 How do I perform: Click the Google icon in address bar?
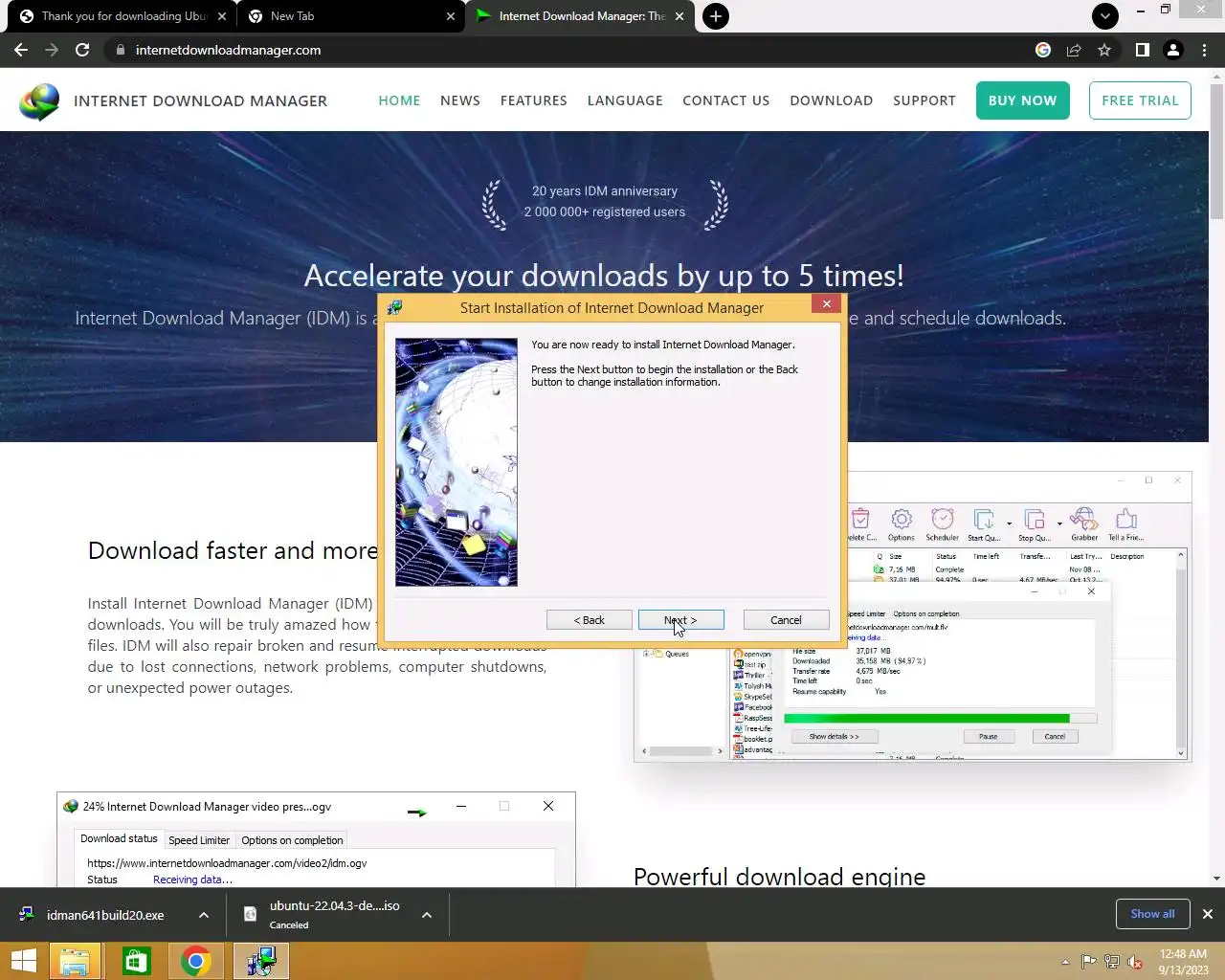(x=1043, y=50)
